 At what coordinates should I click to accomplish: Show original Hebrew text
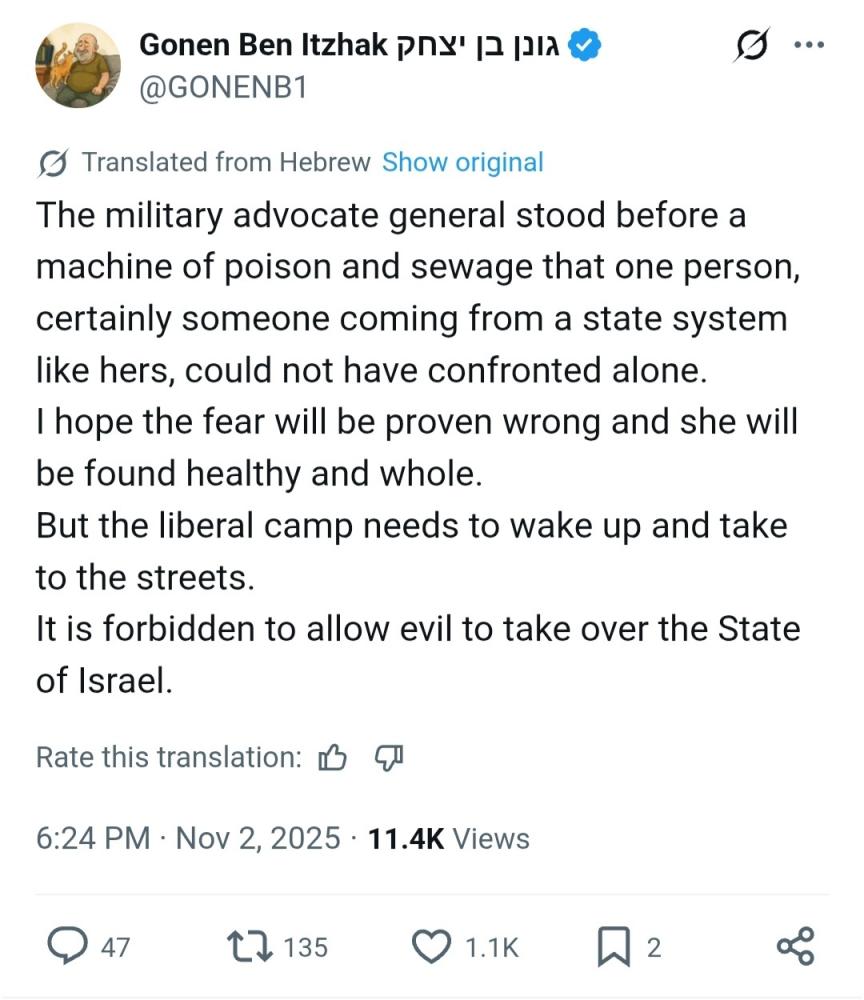tap(462, 162)
